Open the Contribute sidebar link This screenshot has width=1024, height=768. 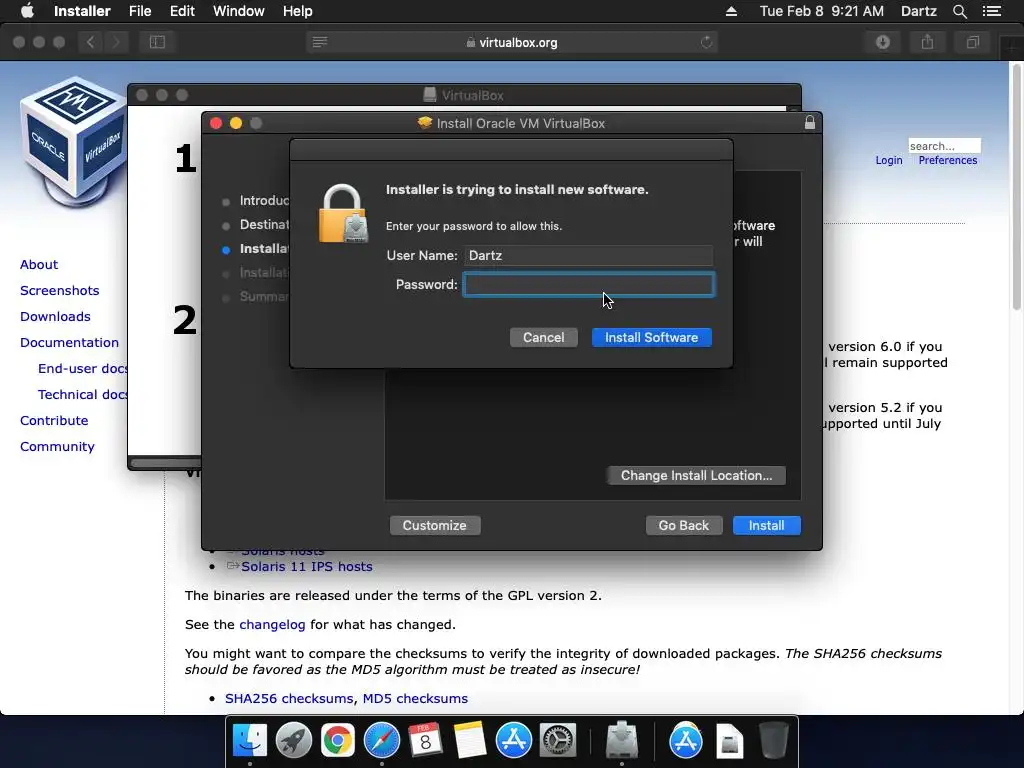click(54, 421)
